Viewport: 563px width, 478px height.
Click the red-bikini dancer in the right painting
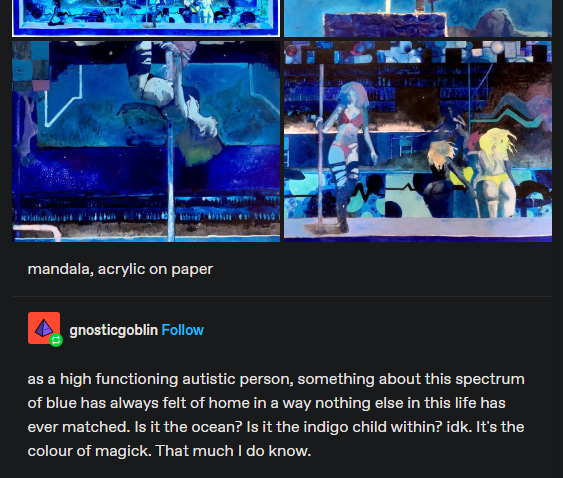[x=348, y=151]
